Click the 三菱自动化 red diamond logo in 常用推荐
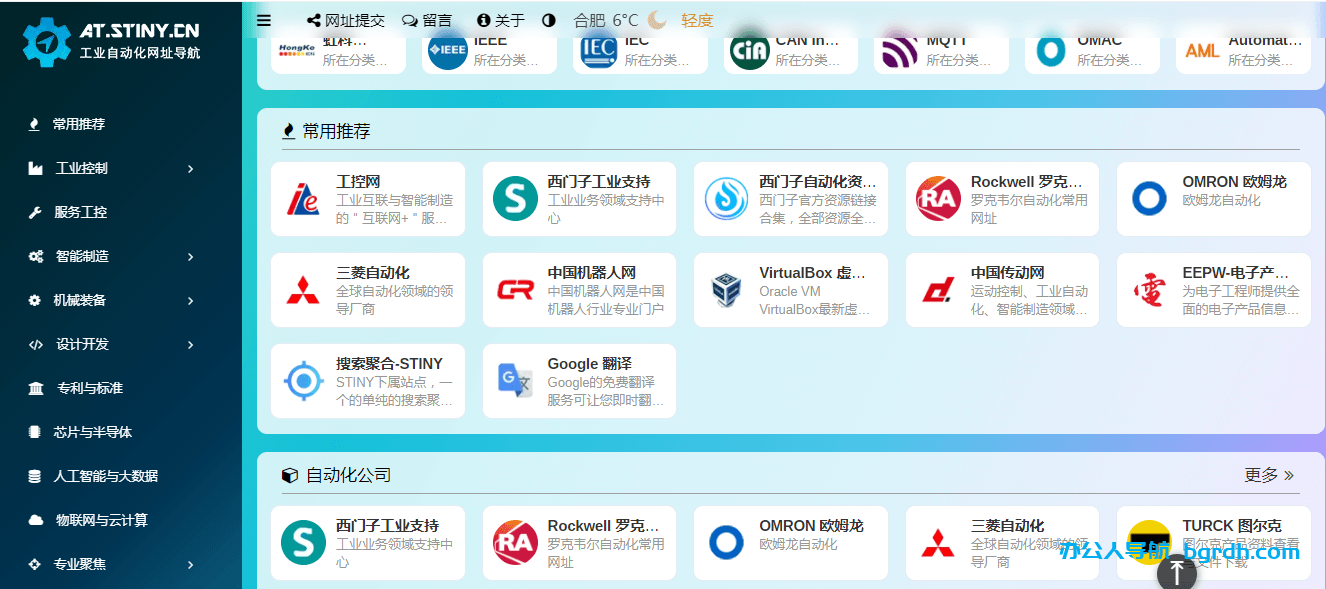1326x589 pixels. [303, 290]
